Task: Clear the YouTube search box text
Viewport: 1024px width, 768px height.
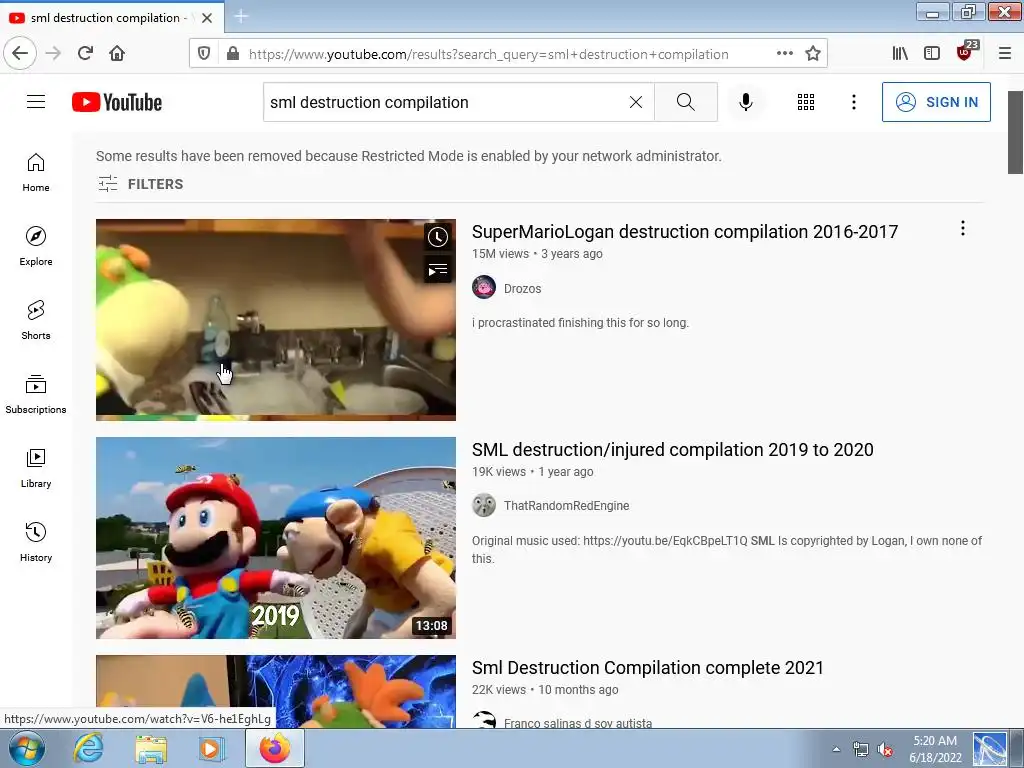Action: [x=635, y=102]
